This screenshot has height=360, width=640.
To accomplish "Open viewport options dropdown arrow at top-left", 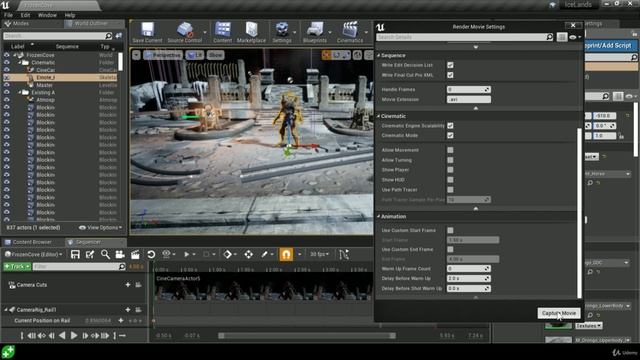I will click(x=136, y=55).
